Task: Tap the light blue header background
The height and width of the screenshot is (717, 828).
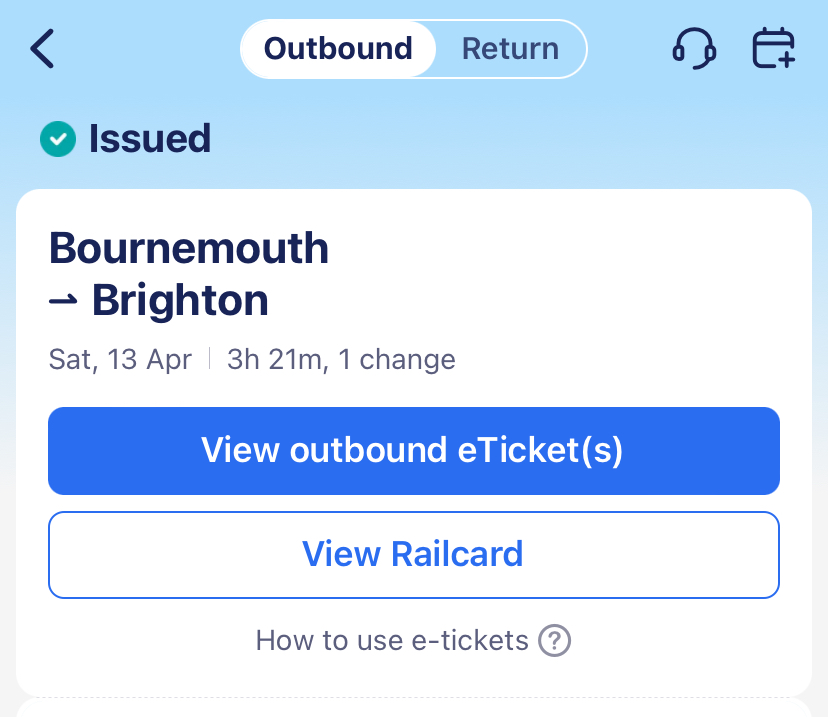Action: tap(500, 140)
